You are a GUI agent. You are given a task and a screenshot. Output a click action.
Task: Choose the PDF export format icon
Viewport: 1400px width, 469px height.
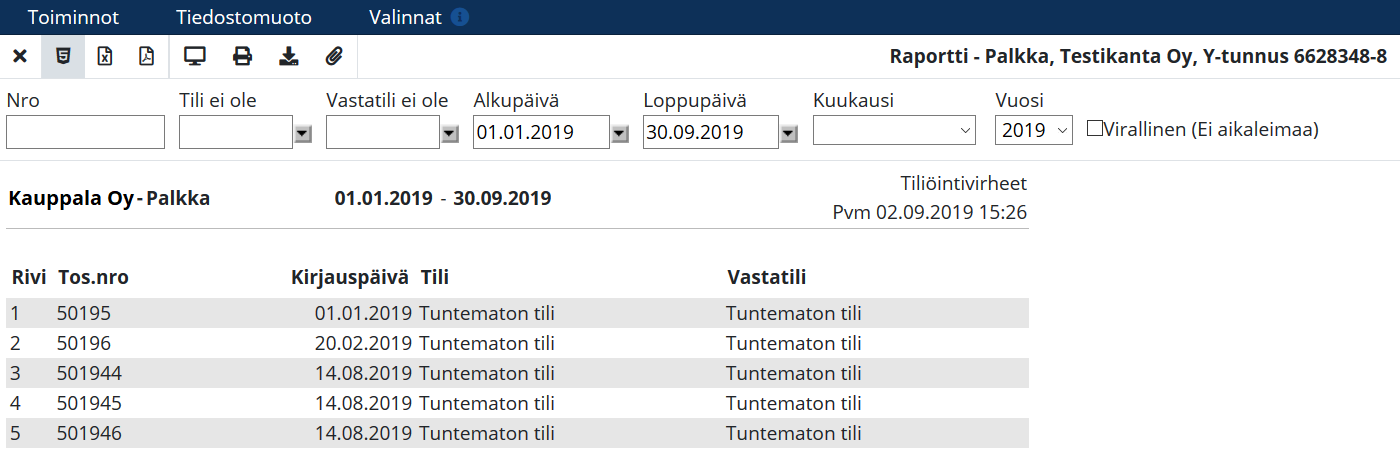coord(147,57)
